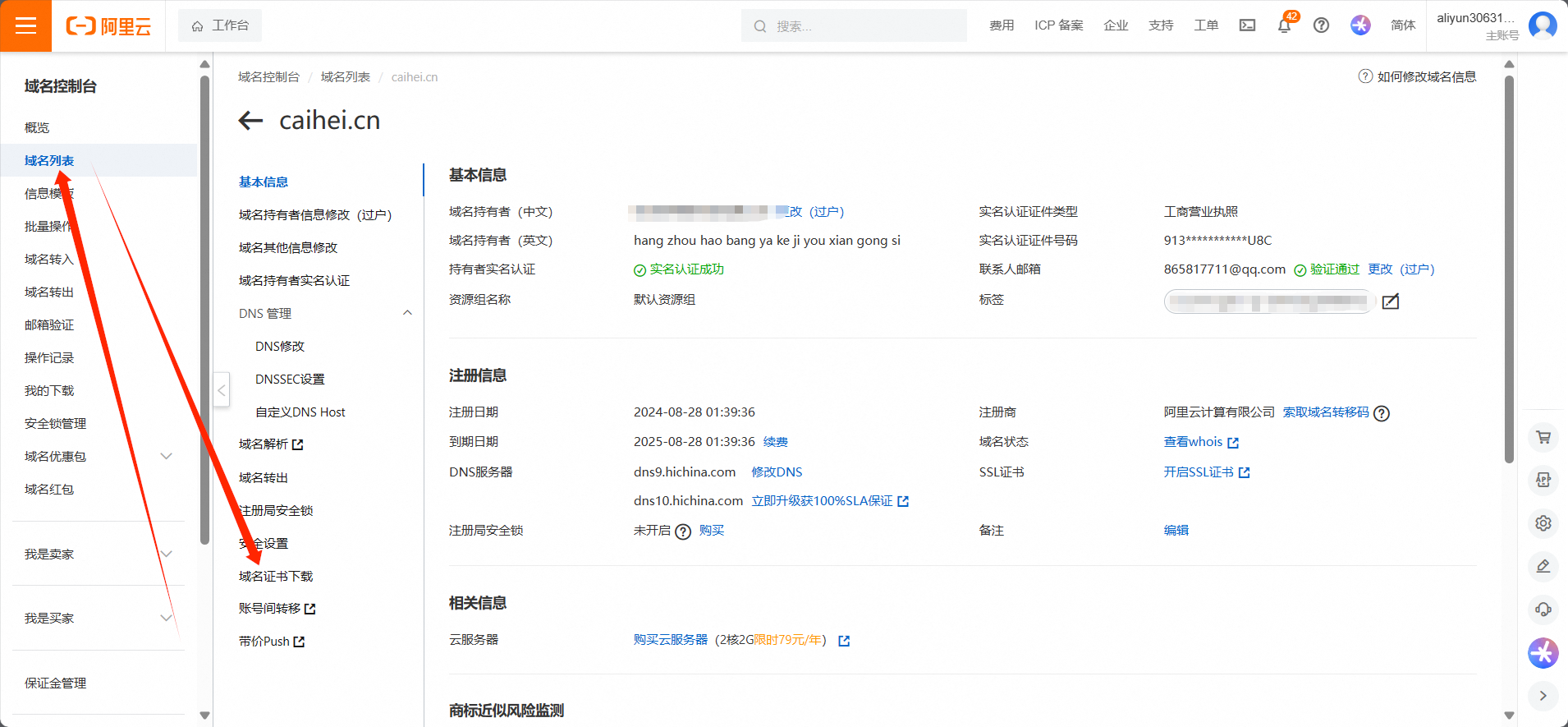
Task: Open the help question mark icon in header
Action: pos(1321,25)
